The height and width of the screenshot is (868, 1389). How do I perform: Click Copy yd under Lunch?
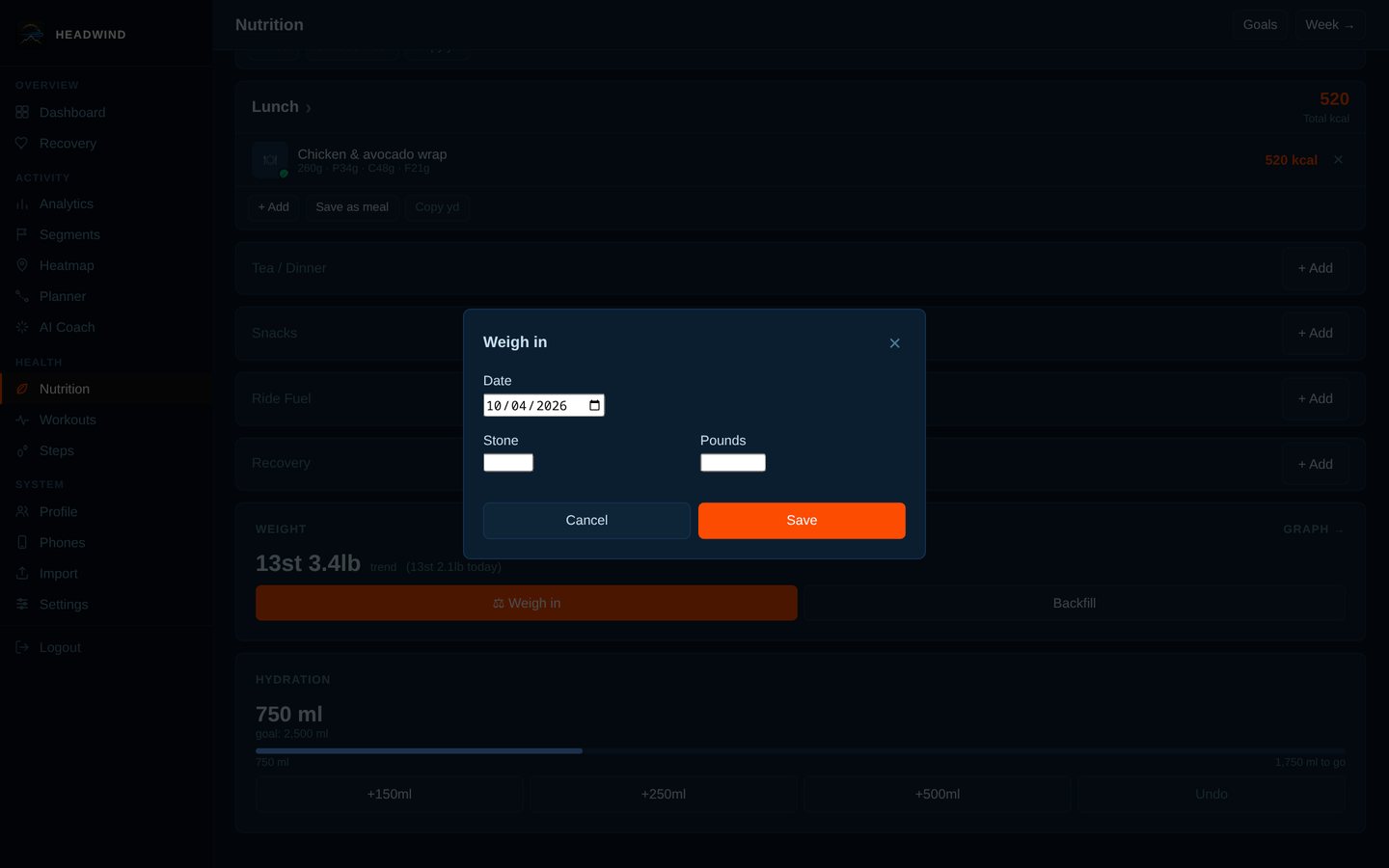click(437, 207)
